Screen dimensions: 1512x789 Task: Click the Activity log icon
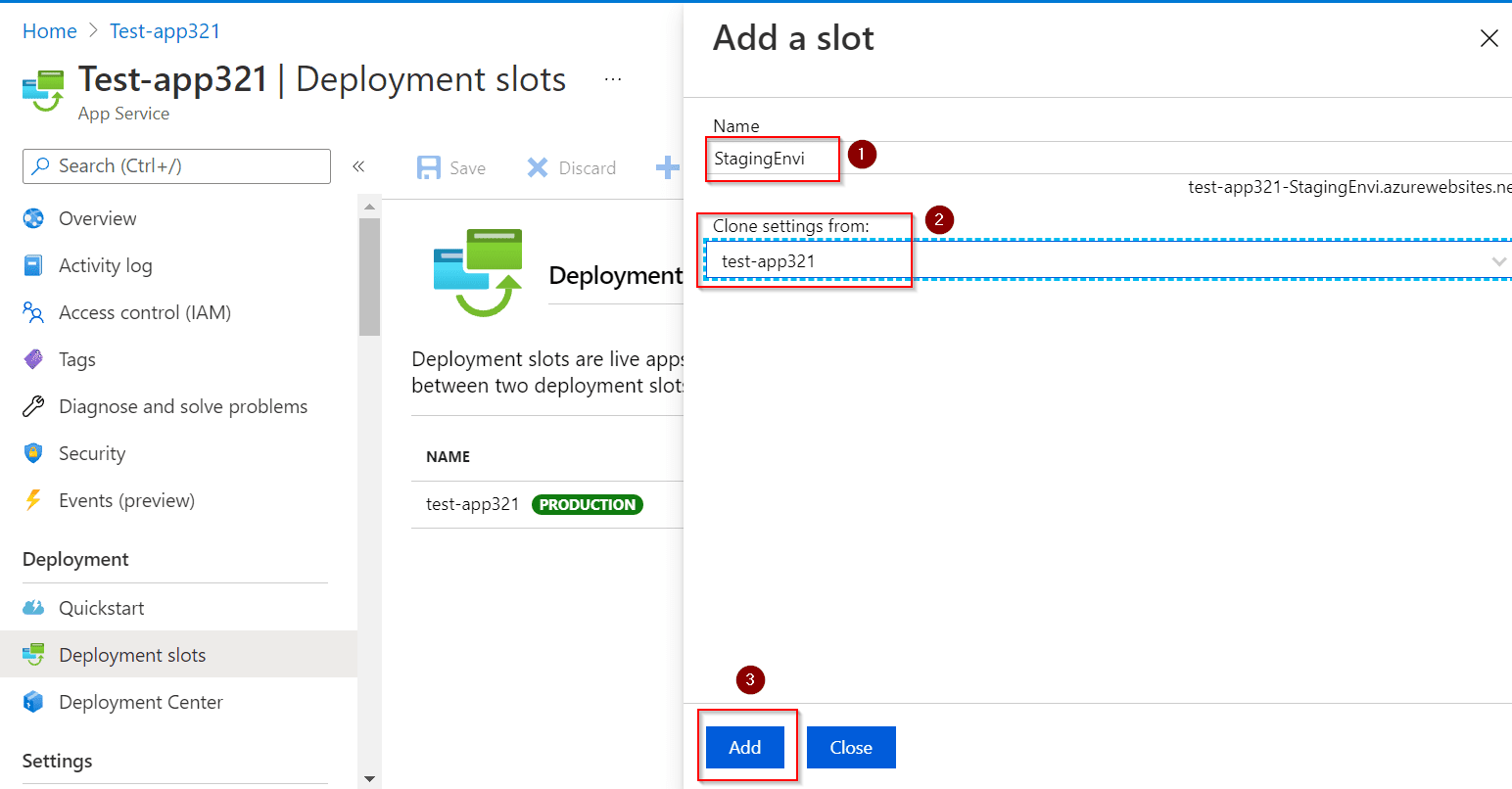33,265
